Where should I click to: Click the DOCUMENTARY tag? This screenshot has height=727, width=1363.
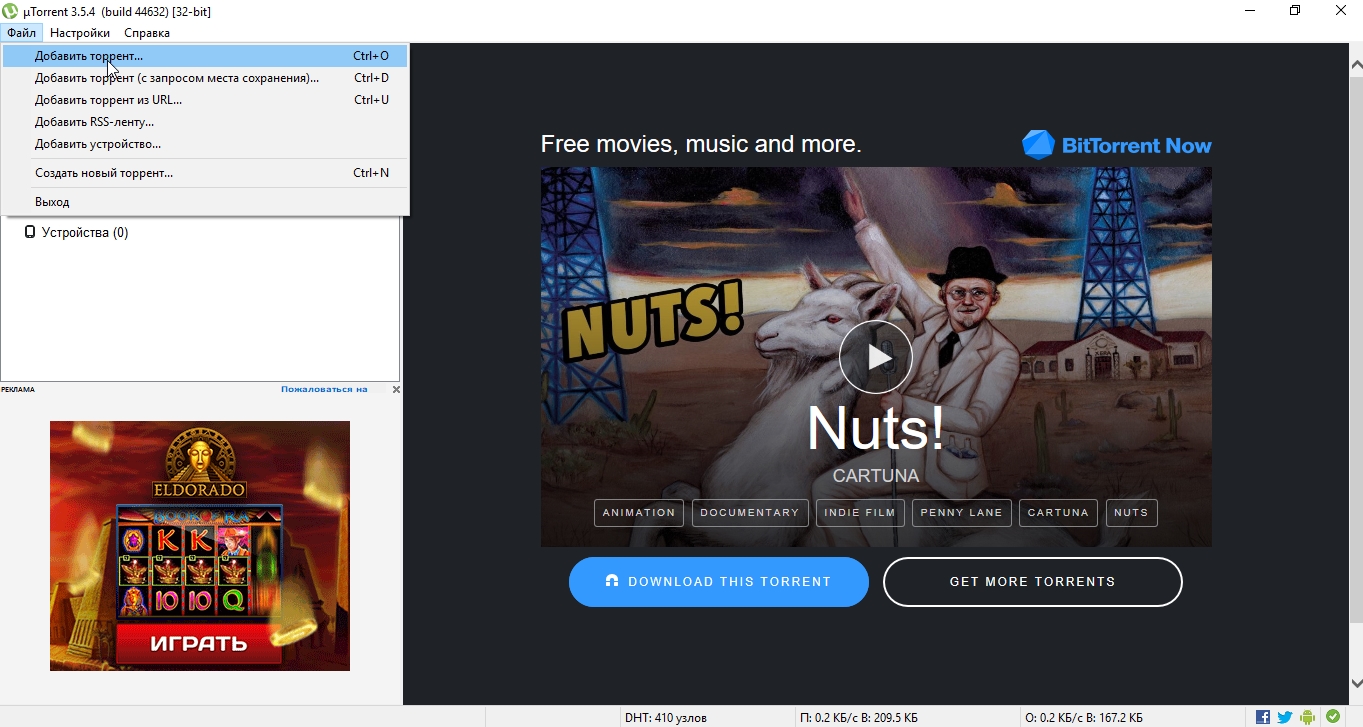click(750, 513)
